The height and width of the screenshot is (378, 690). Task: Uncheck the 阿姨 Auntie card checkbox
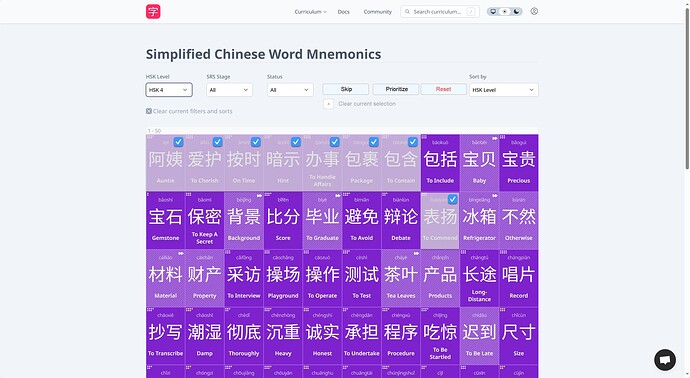click(178, 142)
